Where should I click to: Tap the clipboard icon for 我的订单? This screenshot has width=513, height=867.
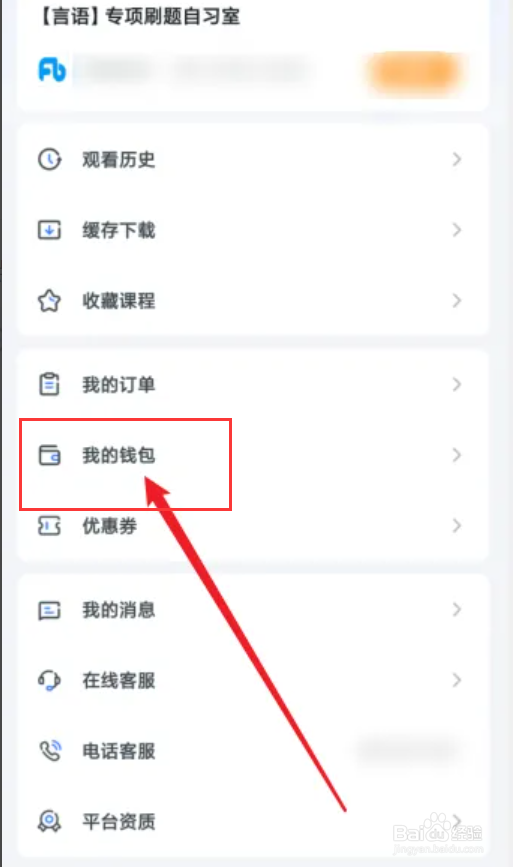point(49,384)
